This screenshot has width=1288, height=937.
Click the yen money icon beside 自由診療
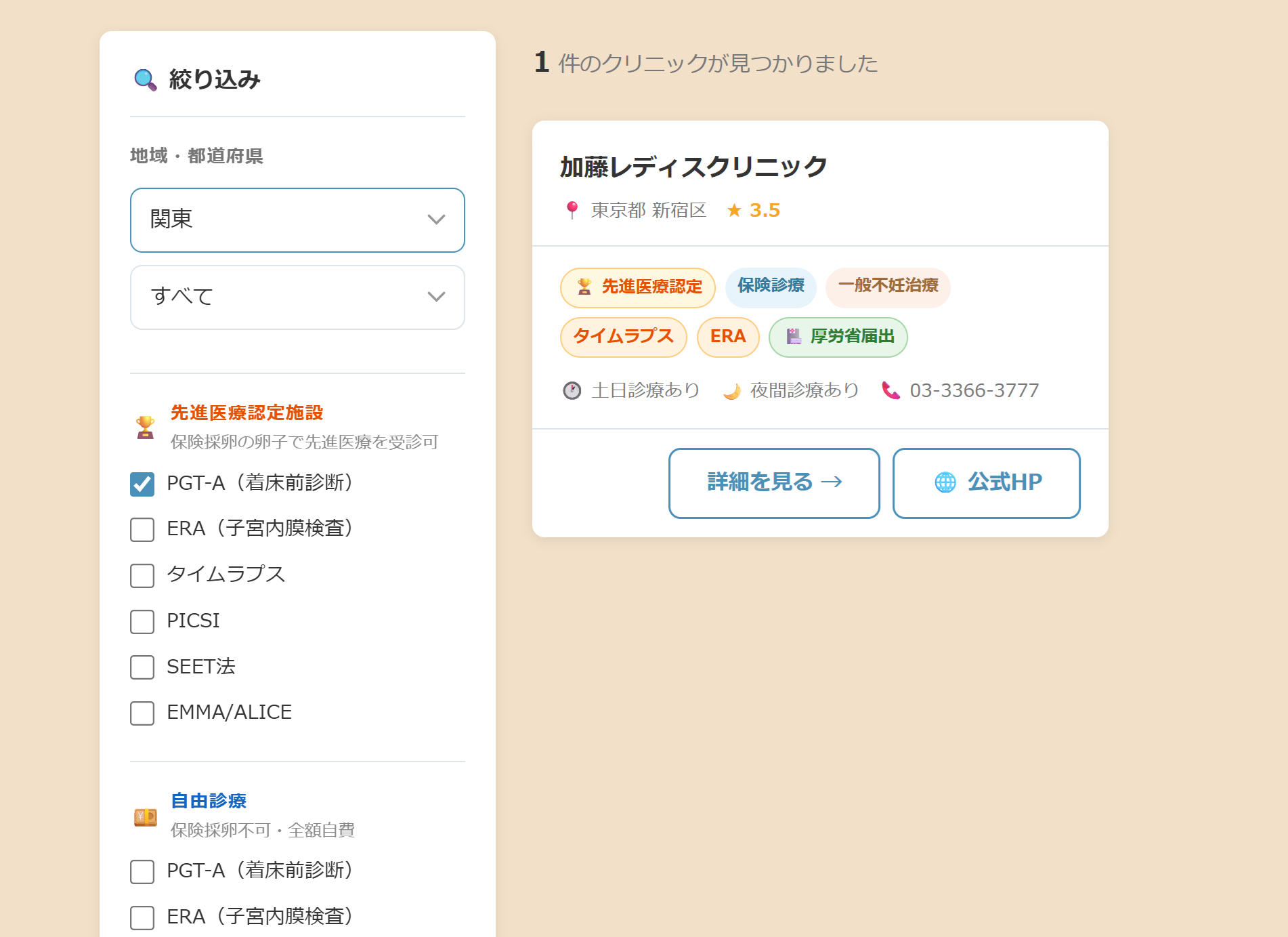click(x=146, y=817)
